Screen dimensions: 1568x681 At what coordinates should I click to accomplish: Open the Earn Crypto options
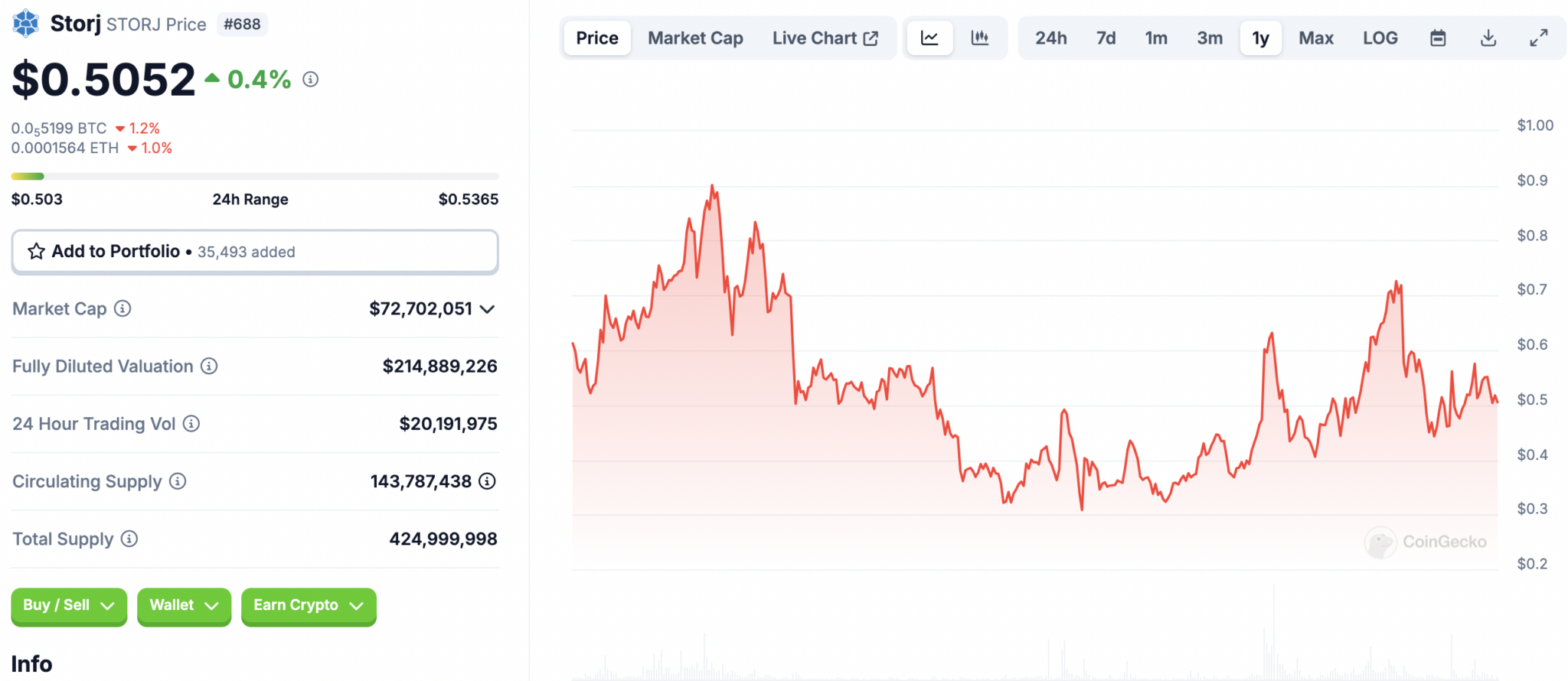point(308,605)
